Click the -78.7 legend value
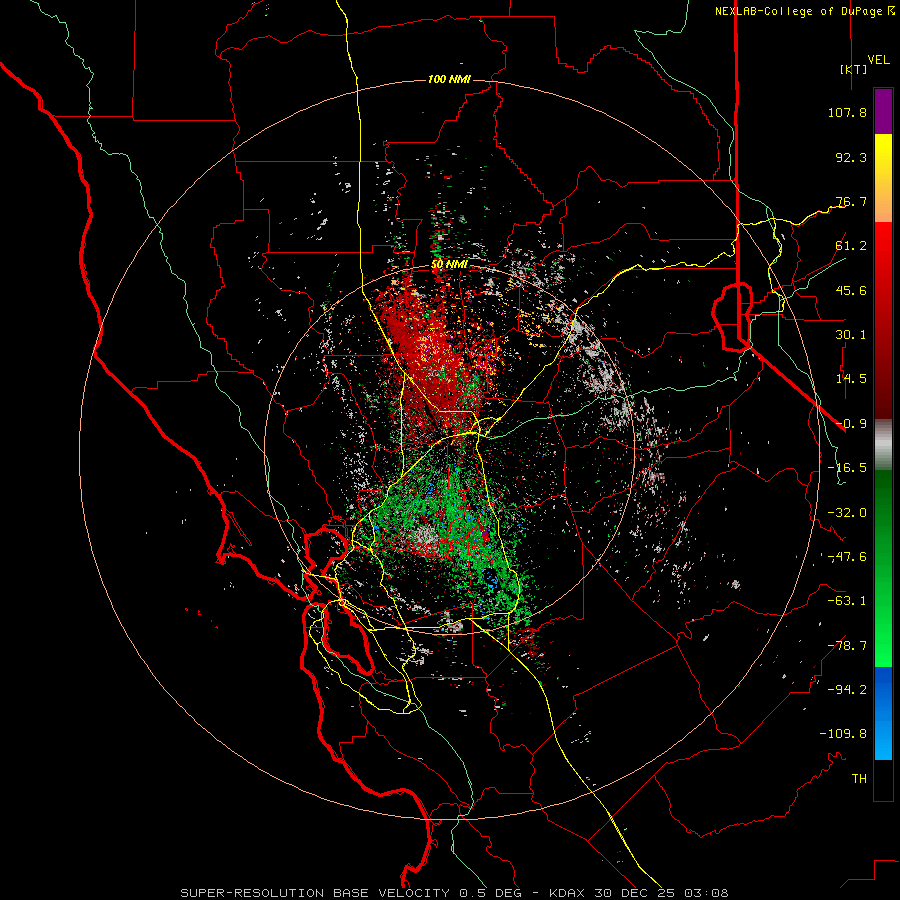This screenshot has width=900, height=900. pos(847,646)
